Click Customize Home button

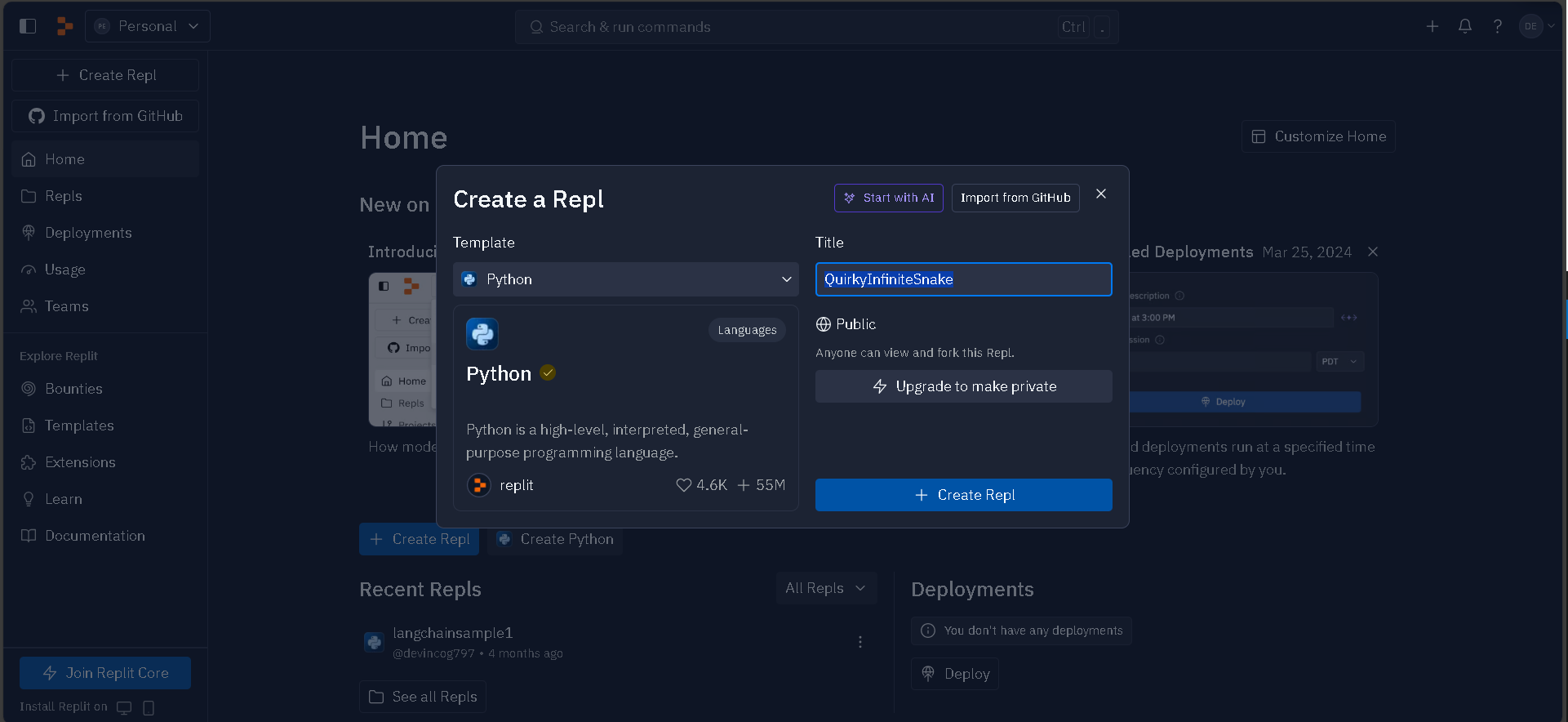1319,136
